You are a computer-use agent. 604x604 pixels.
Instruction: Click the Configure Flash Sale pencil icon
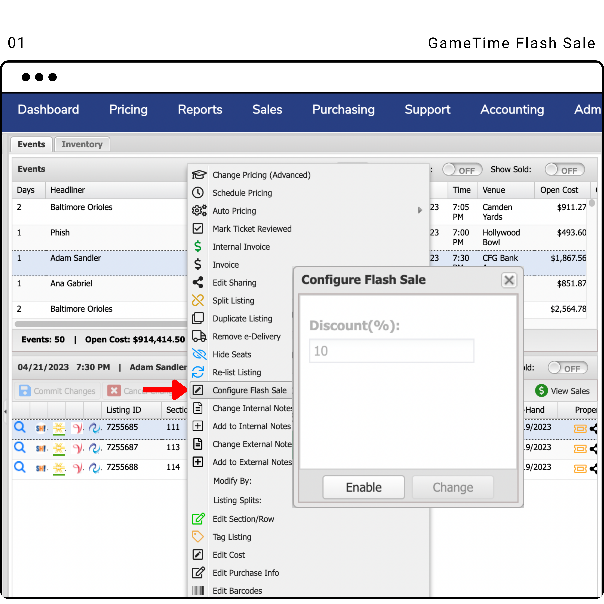coord(198,390)
